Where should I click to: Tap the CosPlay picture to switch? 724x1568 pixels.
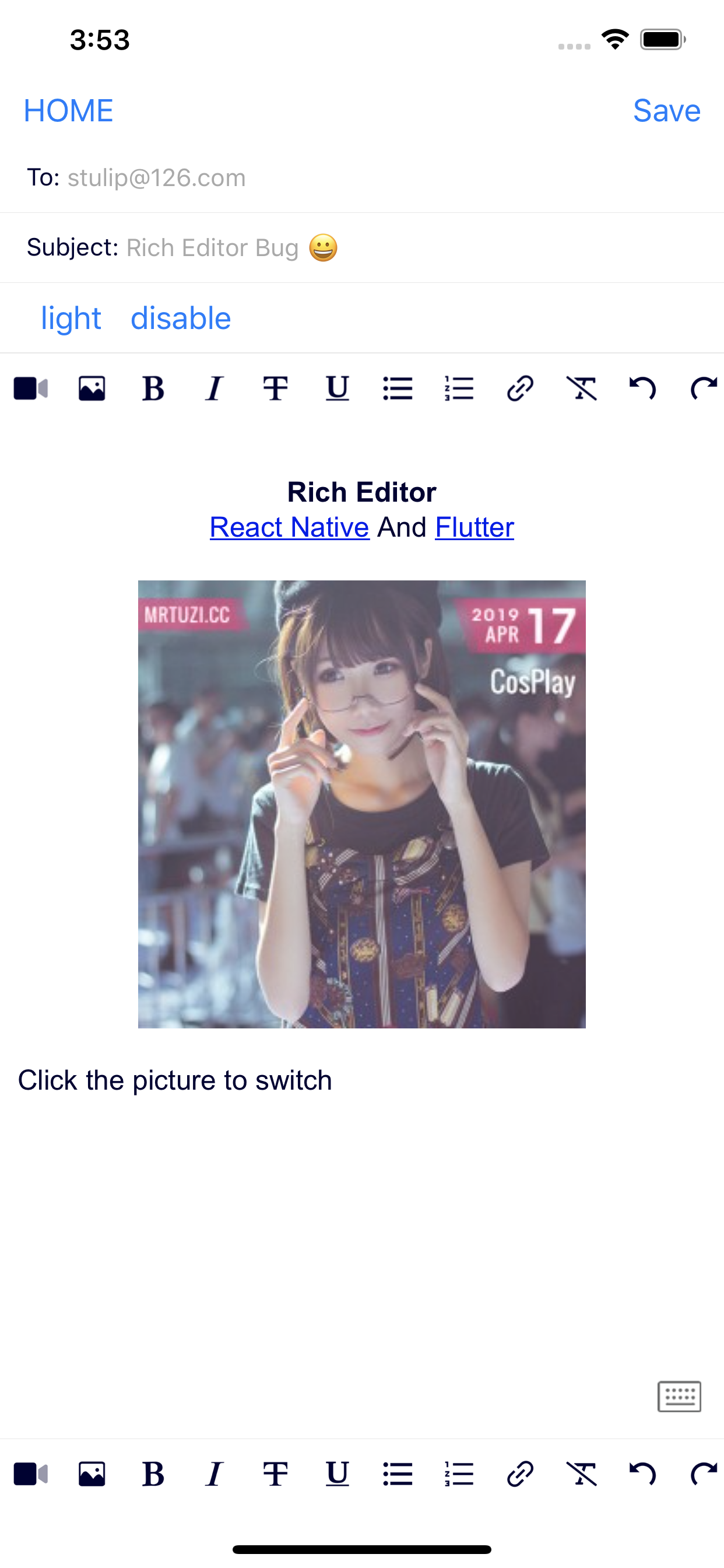tap(362, 804)
